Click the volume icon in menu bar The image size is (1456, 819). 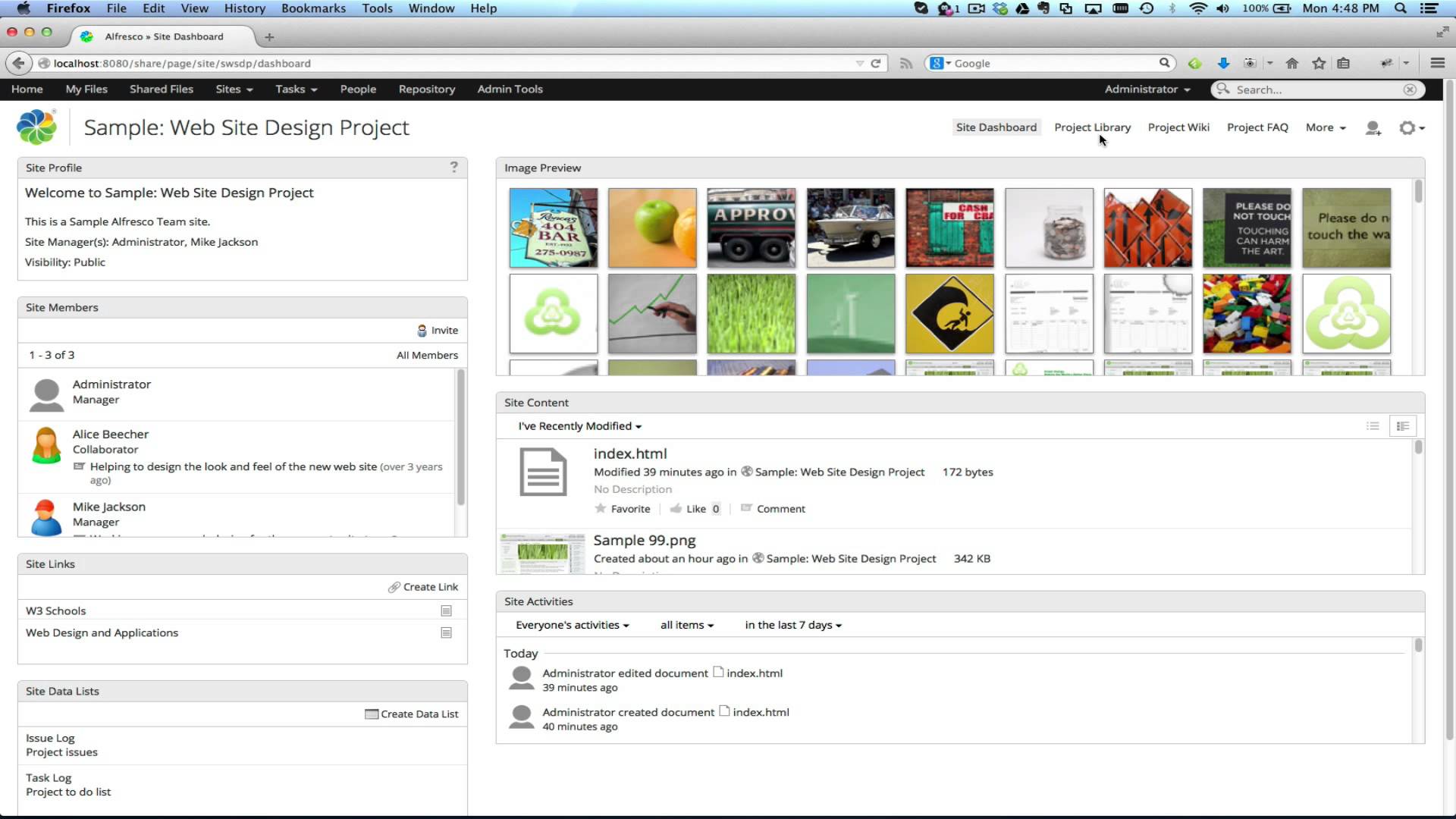1222,8
